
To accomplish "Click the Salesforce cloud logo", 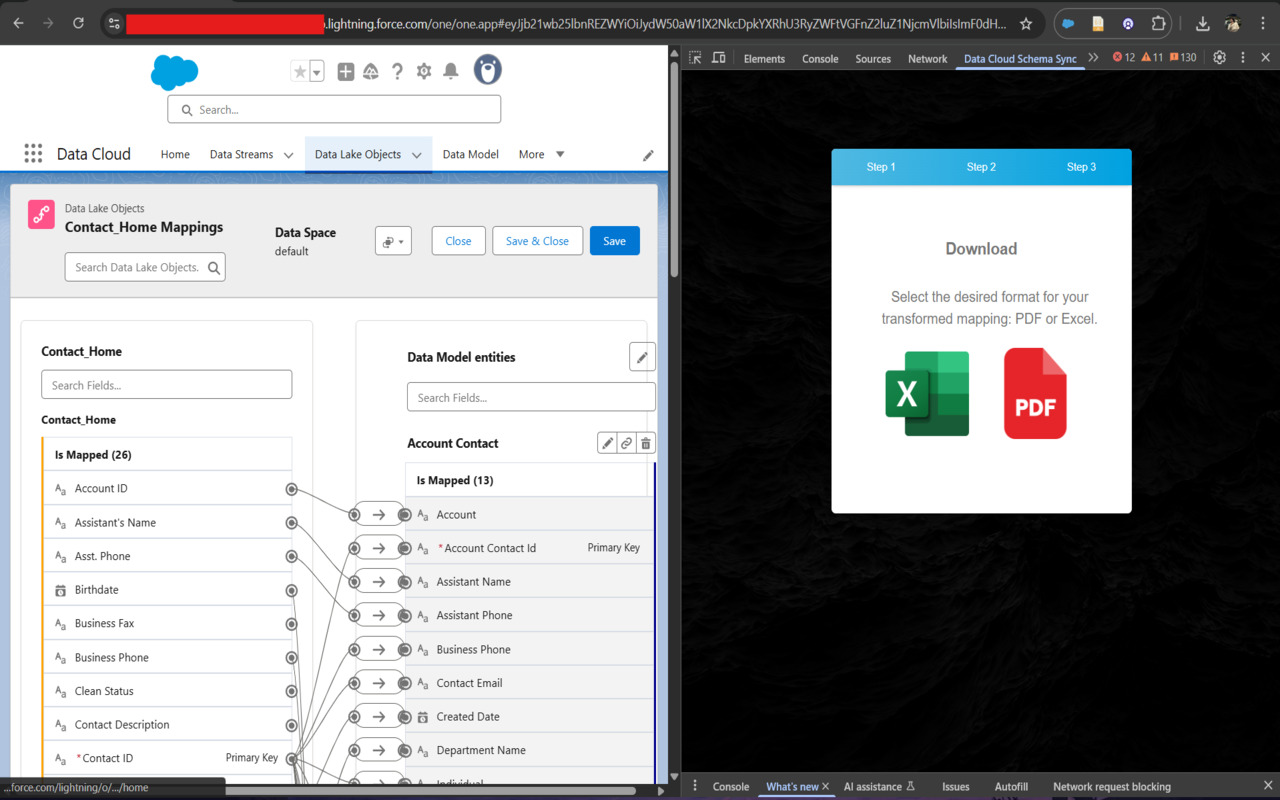I will [x=175, y=72].
